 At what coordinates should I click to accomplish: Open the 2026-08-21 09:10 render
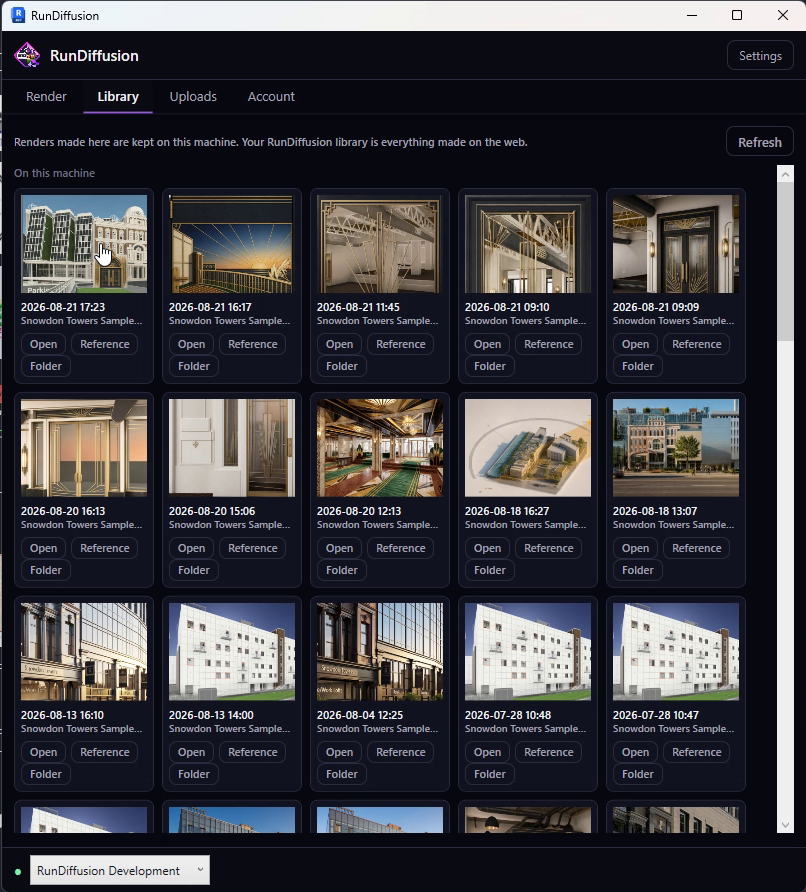pos(487,344)
